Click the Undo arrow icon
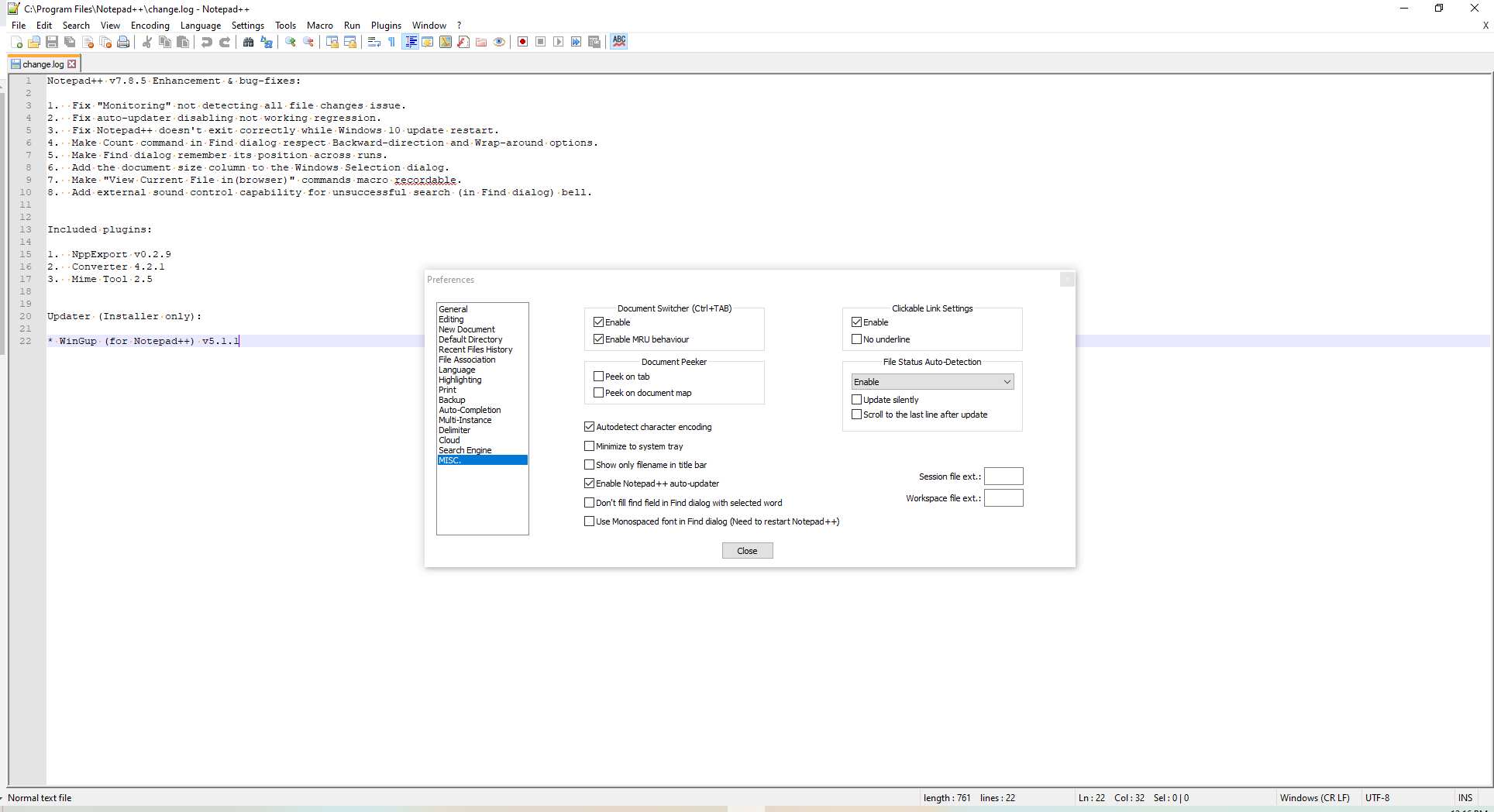 (x=206, y=42)
